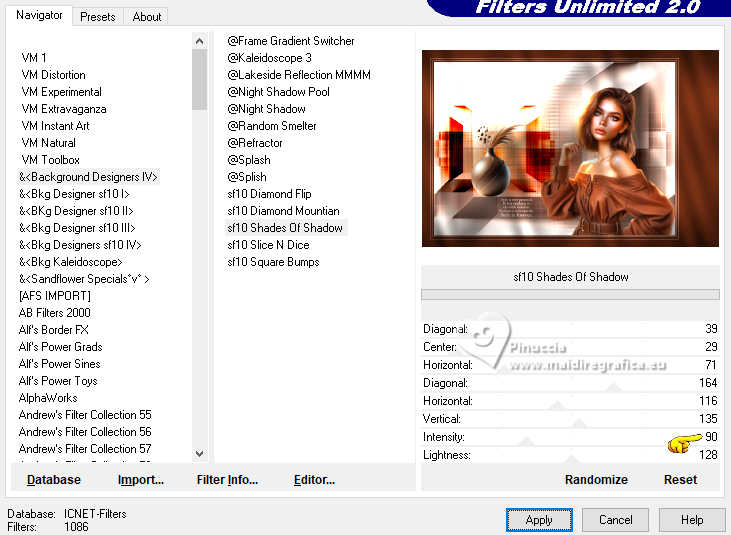This screenshot has width=731, height=535.
Task: Choose sf10 Diamond Flip filter
Action: tap(269, 194)
